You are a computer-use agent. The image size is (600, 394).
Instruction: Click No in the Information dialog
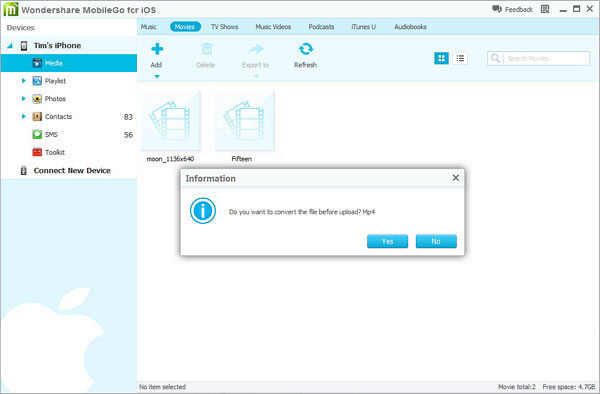(436, 241)
